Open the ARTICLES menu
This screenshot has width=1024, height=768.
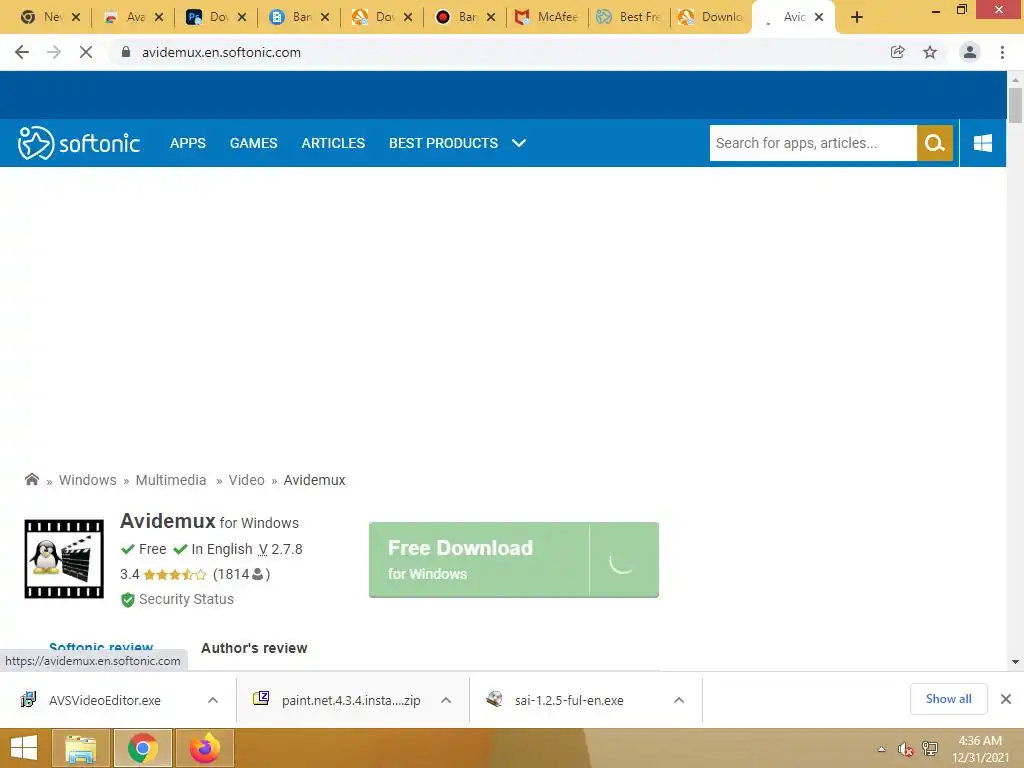click(x=333, y=143)
